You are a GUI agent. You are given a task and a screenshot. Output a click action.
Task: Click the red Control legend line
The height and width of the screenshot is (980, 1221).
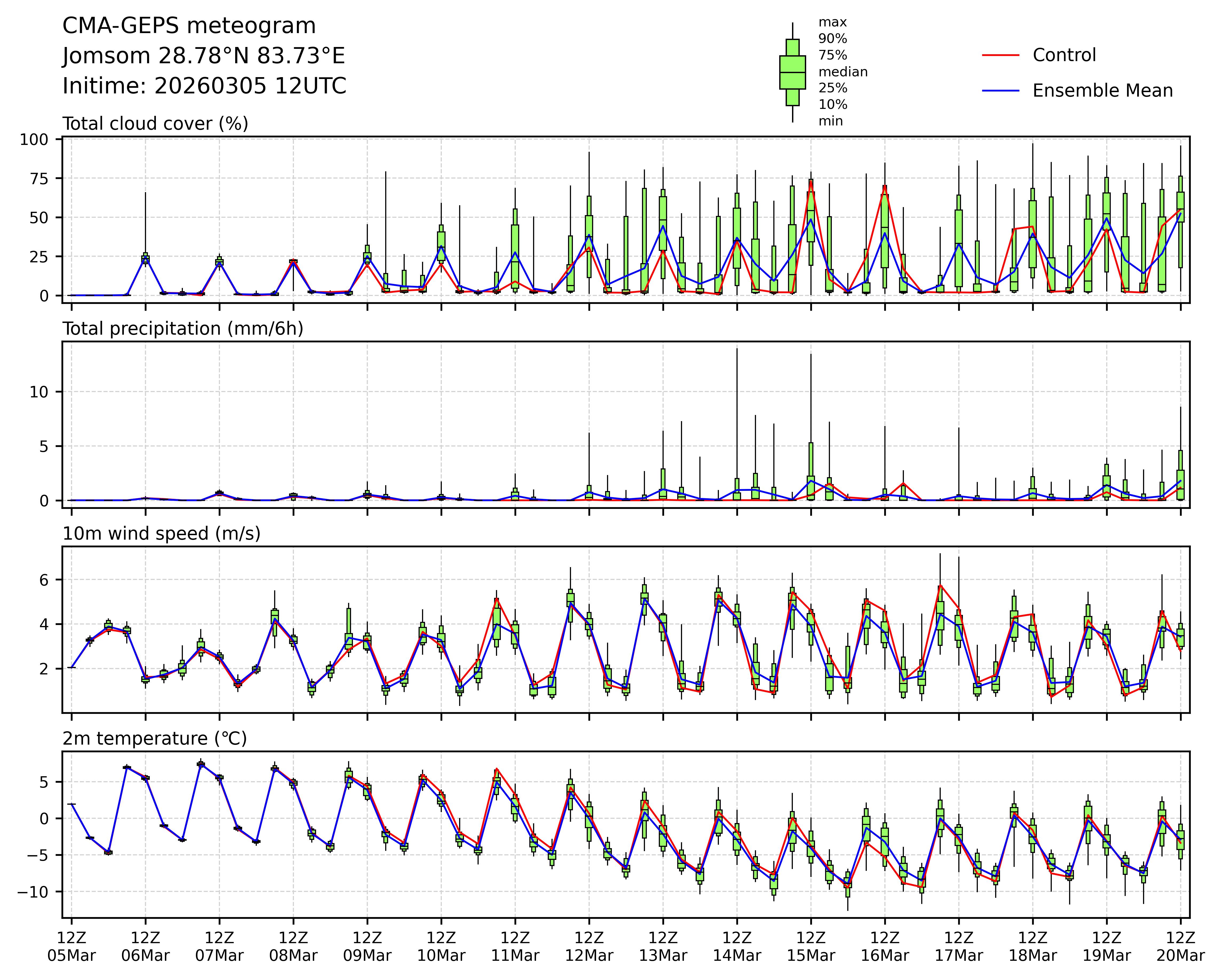(1000, 56)
